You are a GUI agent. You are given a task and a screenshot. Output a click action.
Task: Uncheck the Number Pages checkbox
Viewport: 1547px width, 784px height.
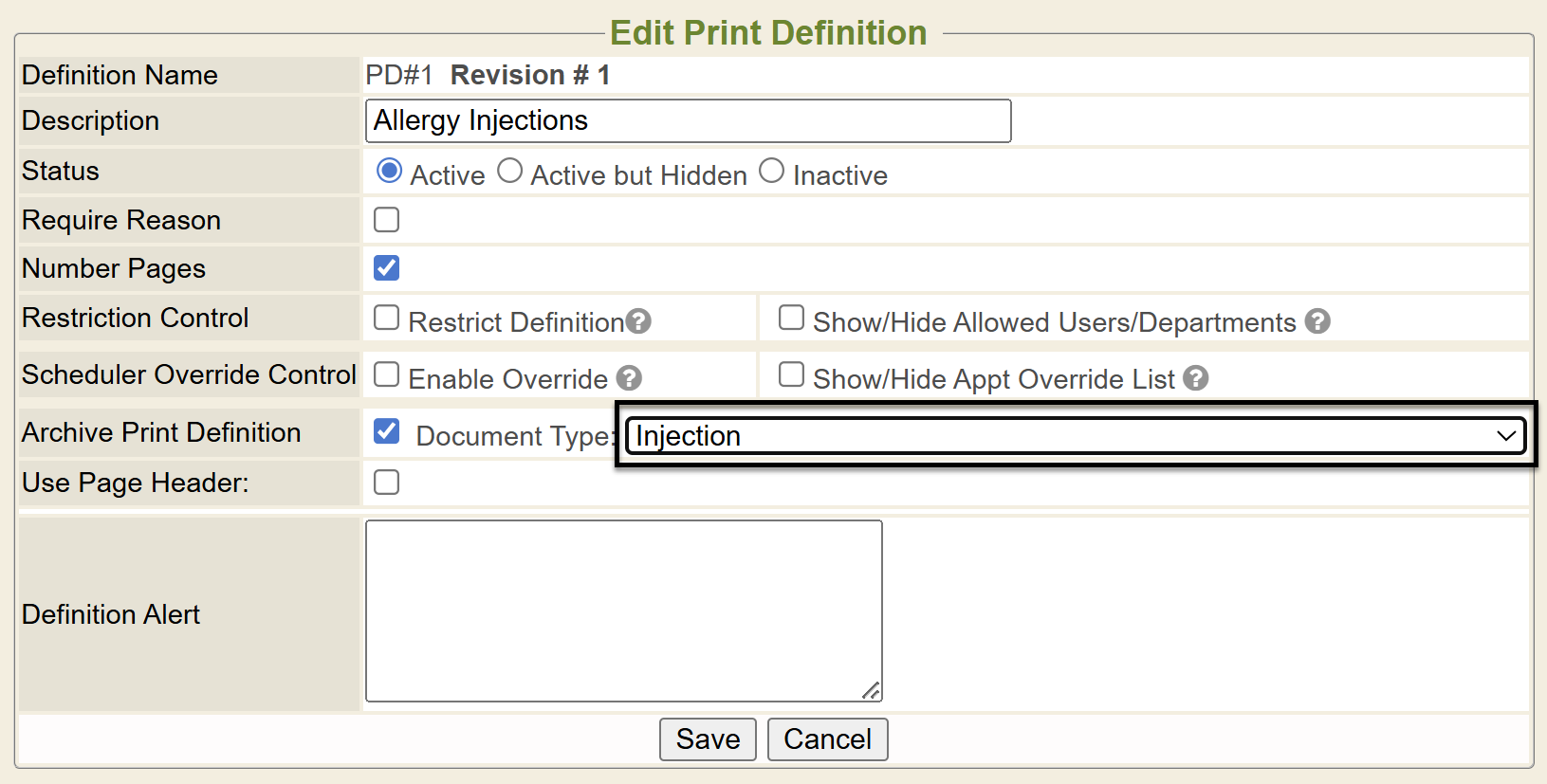[386, 268]
